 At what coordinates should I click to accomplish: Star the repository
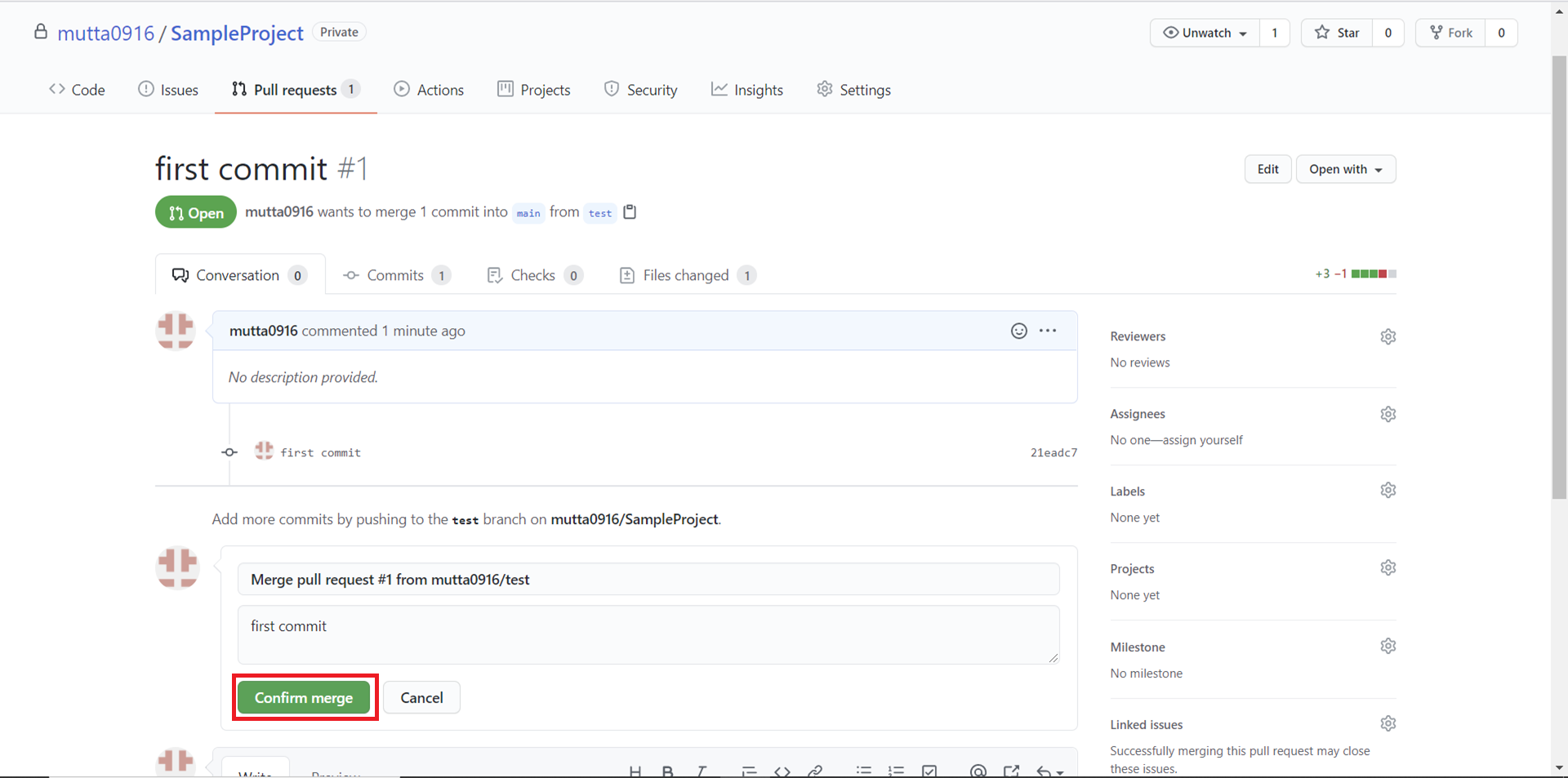tap(1338, 33)
